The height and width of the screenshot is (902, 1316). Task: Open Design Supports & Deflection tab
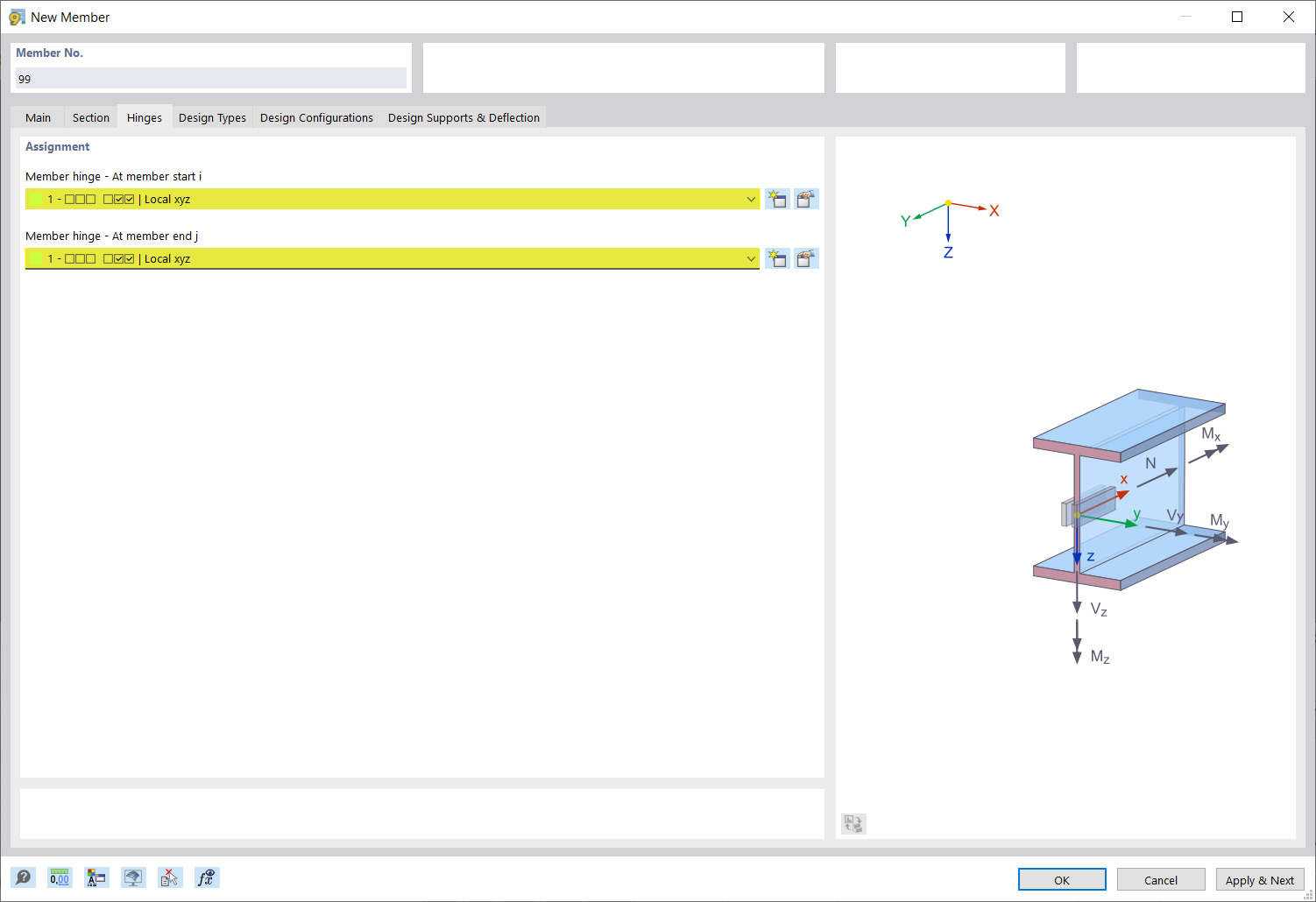463,117
